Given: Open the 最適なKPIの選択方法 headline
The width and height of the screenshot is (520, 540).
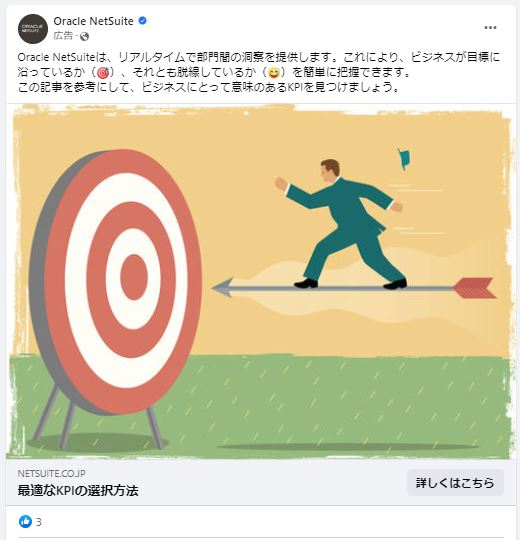Looking at the screenshot, I should [x=78, y=490].
